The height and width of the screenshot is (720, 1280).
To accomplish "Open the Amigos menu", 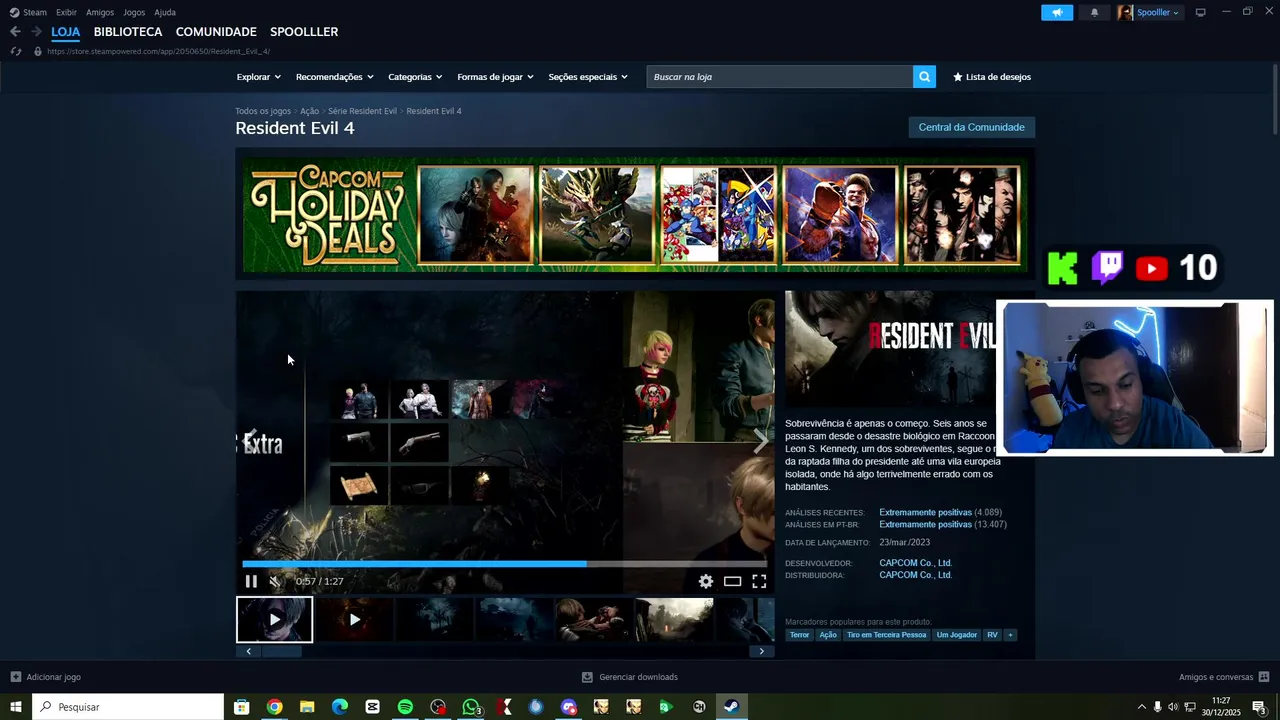I will point(100,12).
